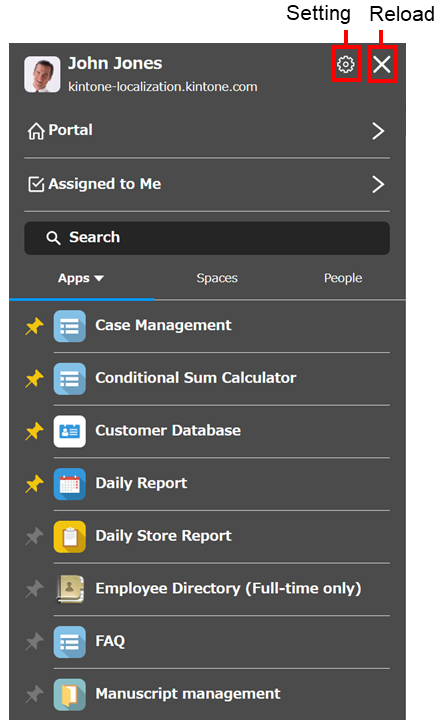444x720 pixels.
Task: Open the Portal chevron arrow
Action: pos(378,131)
